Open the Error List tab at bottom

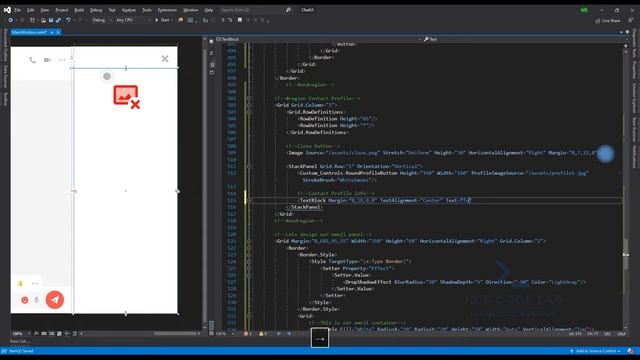click(x=19, y=341)
